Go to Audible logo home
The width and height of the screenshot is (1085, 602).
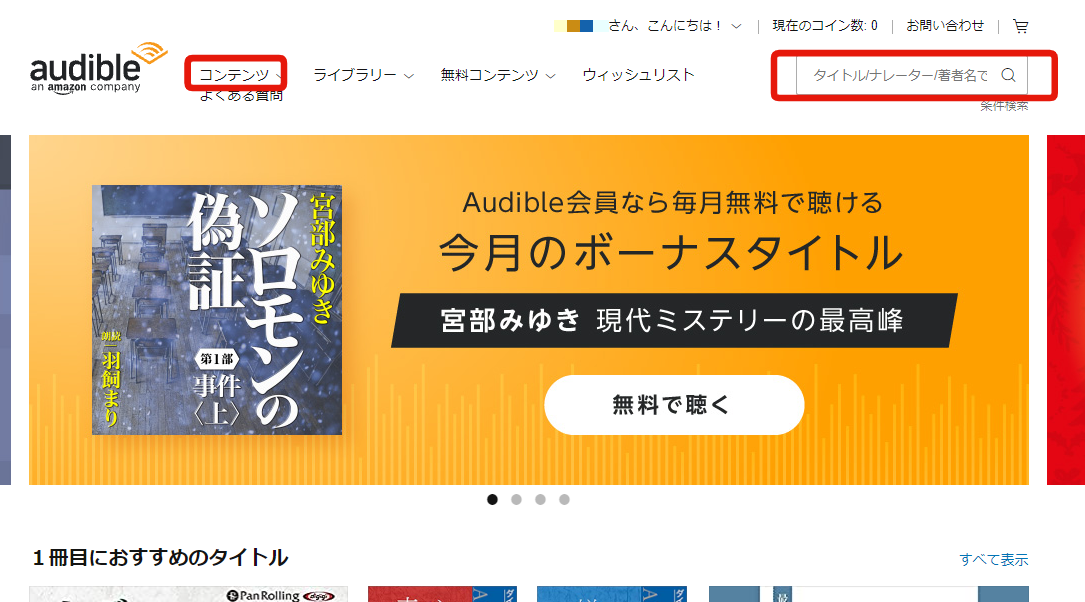click(98, 68)
